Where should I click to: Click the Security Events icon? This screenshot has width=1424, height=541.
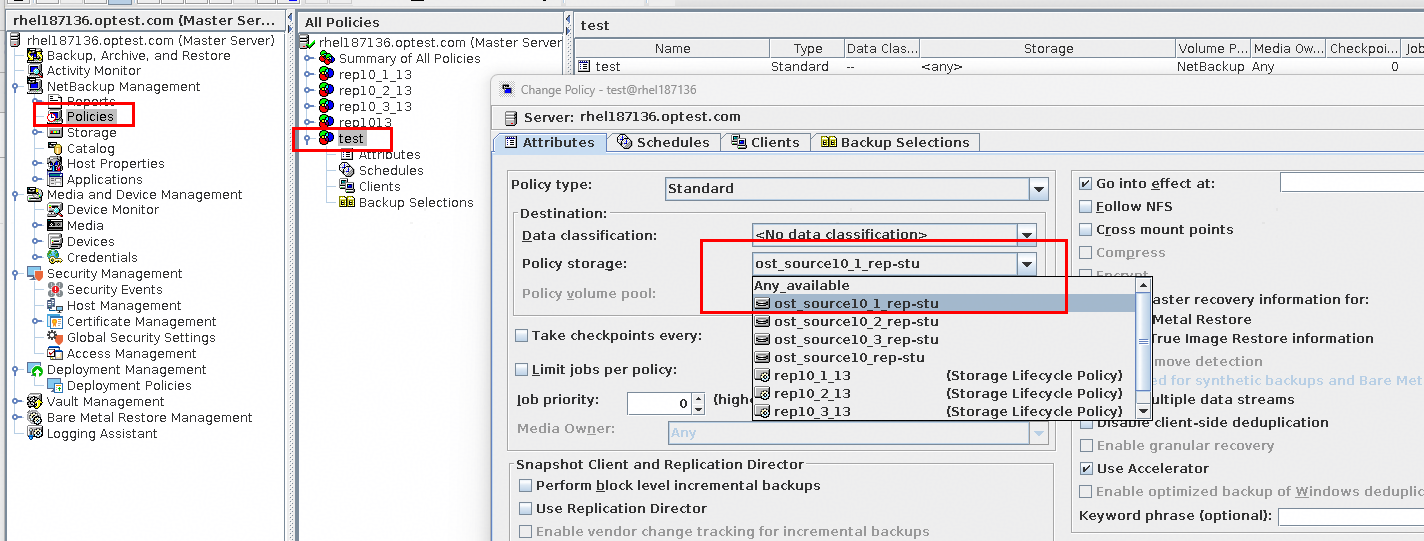55,290
